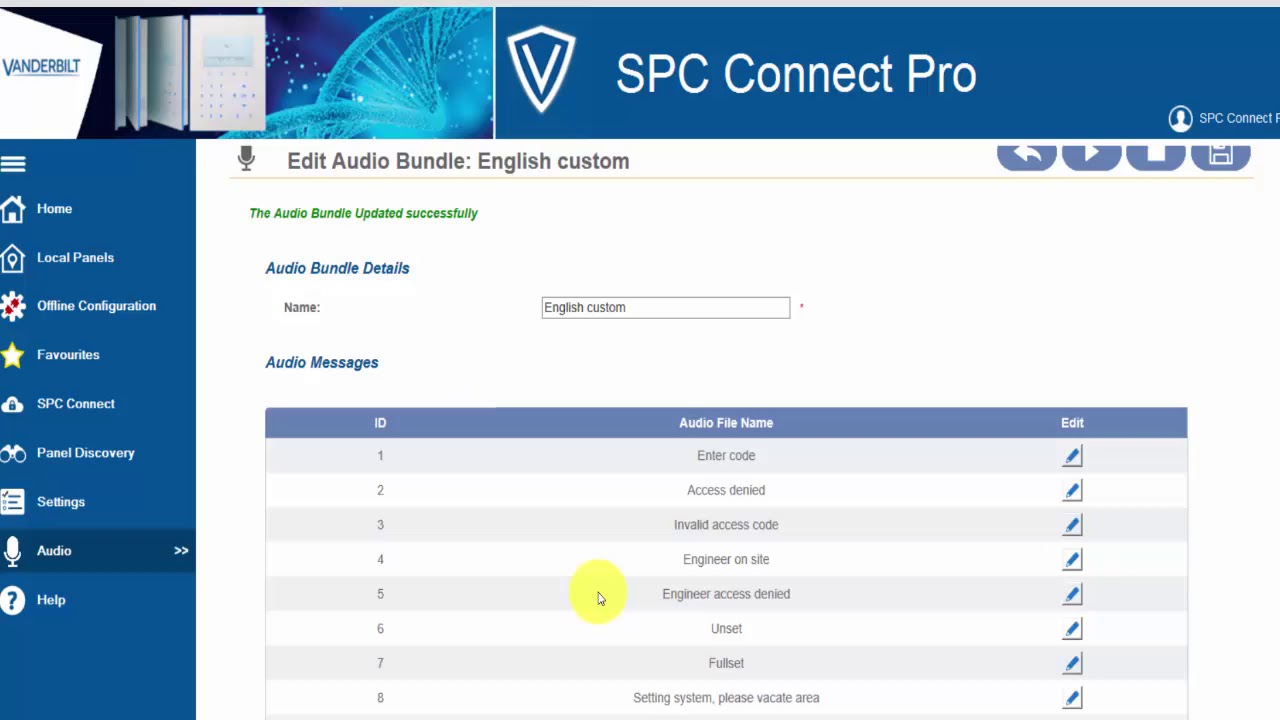Click the back arrow button

[x=1027, y=156]
